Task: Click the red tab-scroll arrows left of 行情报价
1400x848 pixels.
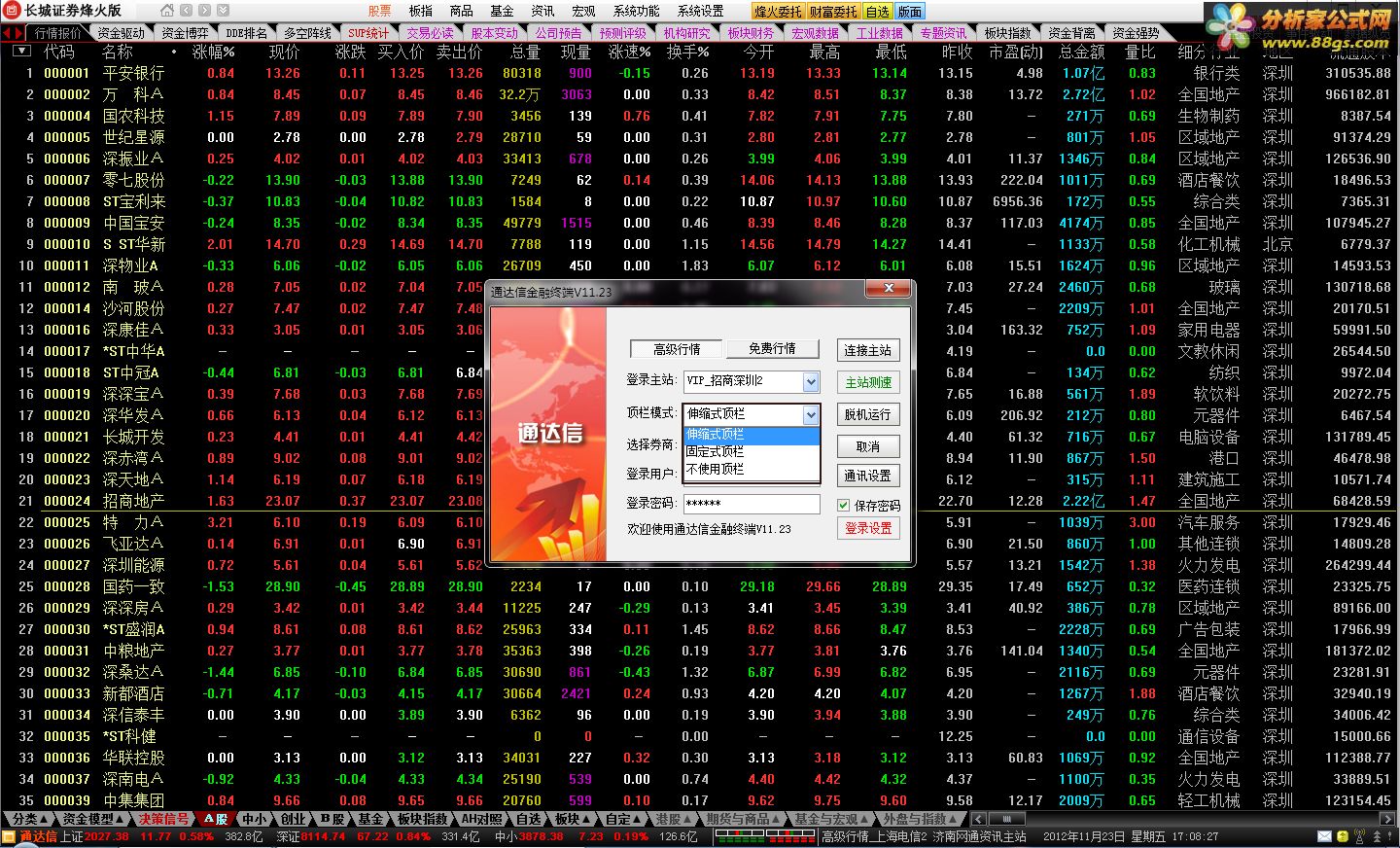Action: pyautogui.click(x=13, y=33)
